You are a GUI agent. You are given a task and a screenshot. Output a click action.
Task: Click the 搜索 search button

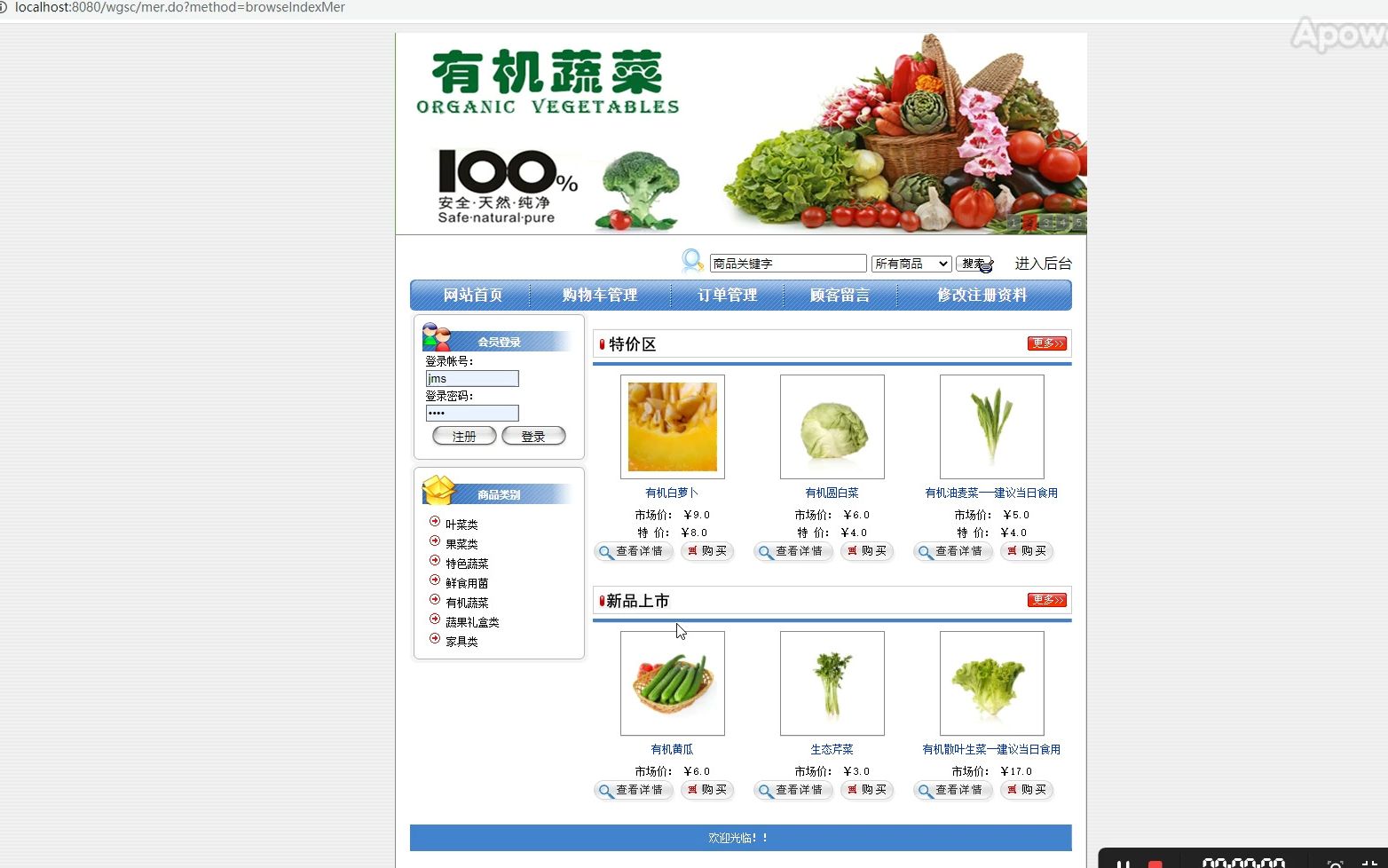click(x=974, y=264)
